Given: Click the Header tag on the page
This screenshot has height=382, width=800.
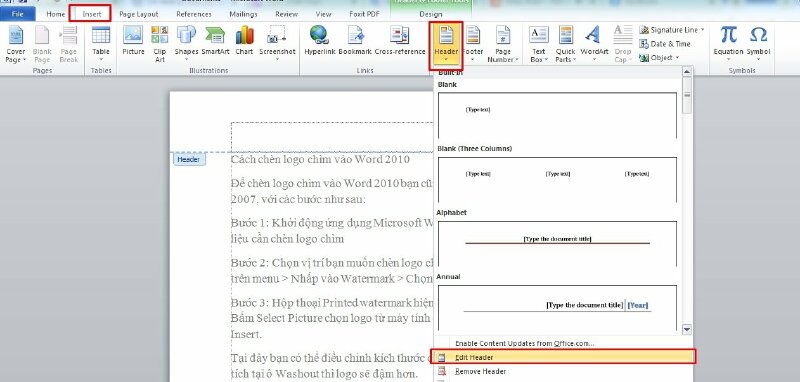Looking at the screenshot, I should pos(189,160).
